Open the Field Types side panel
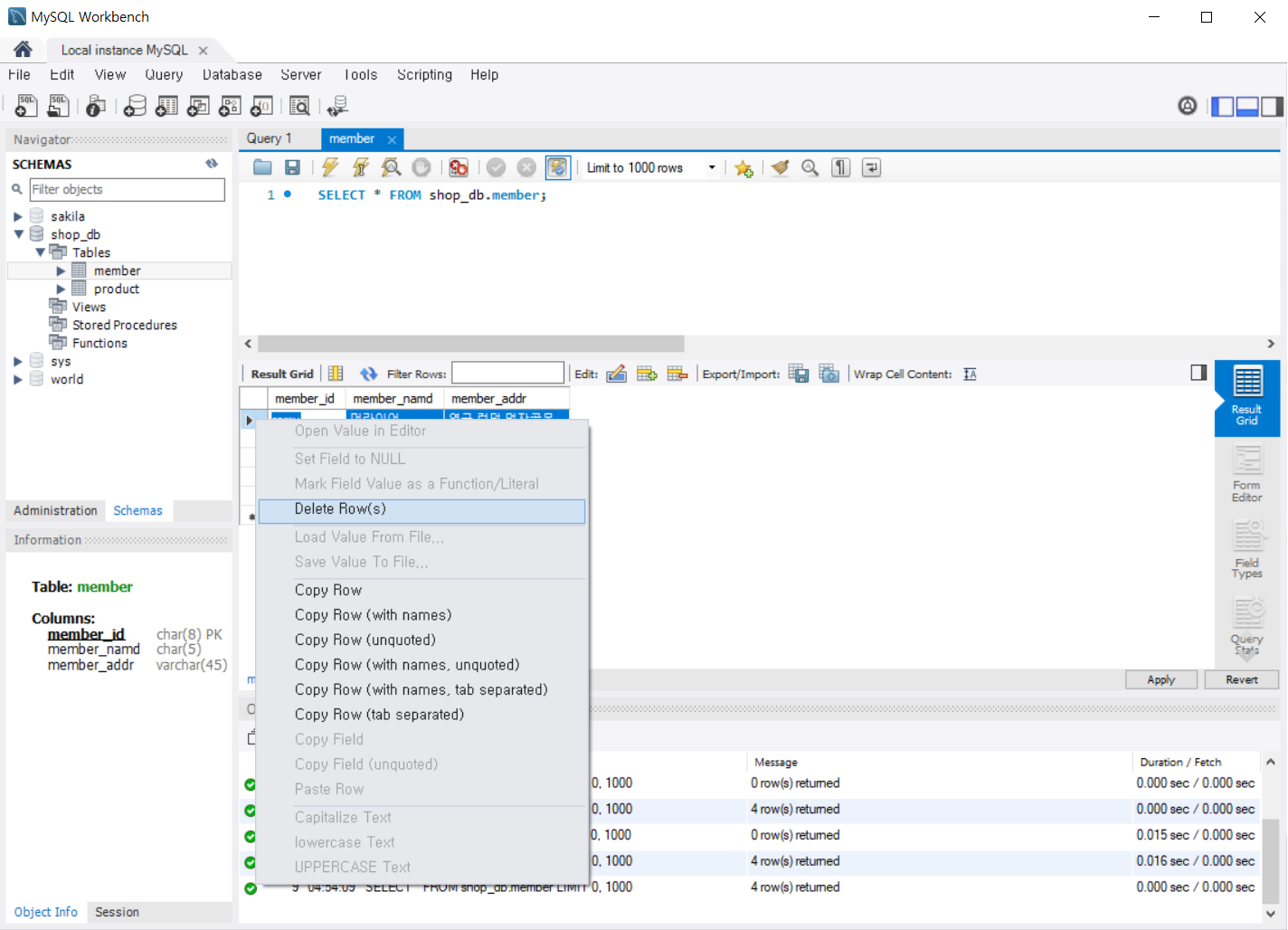This screenshot has height=930, width=1288. (x=1247, y=549)
